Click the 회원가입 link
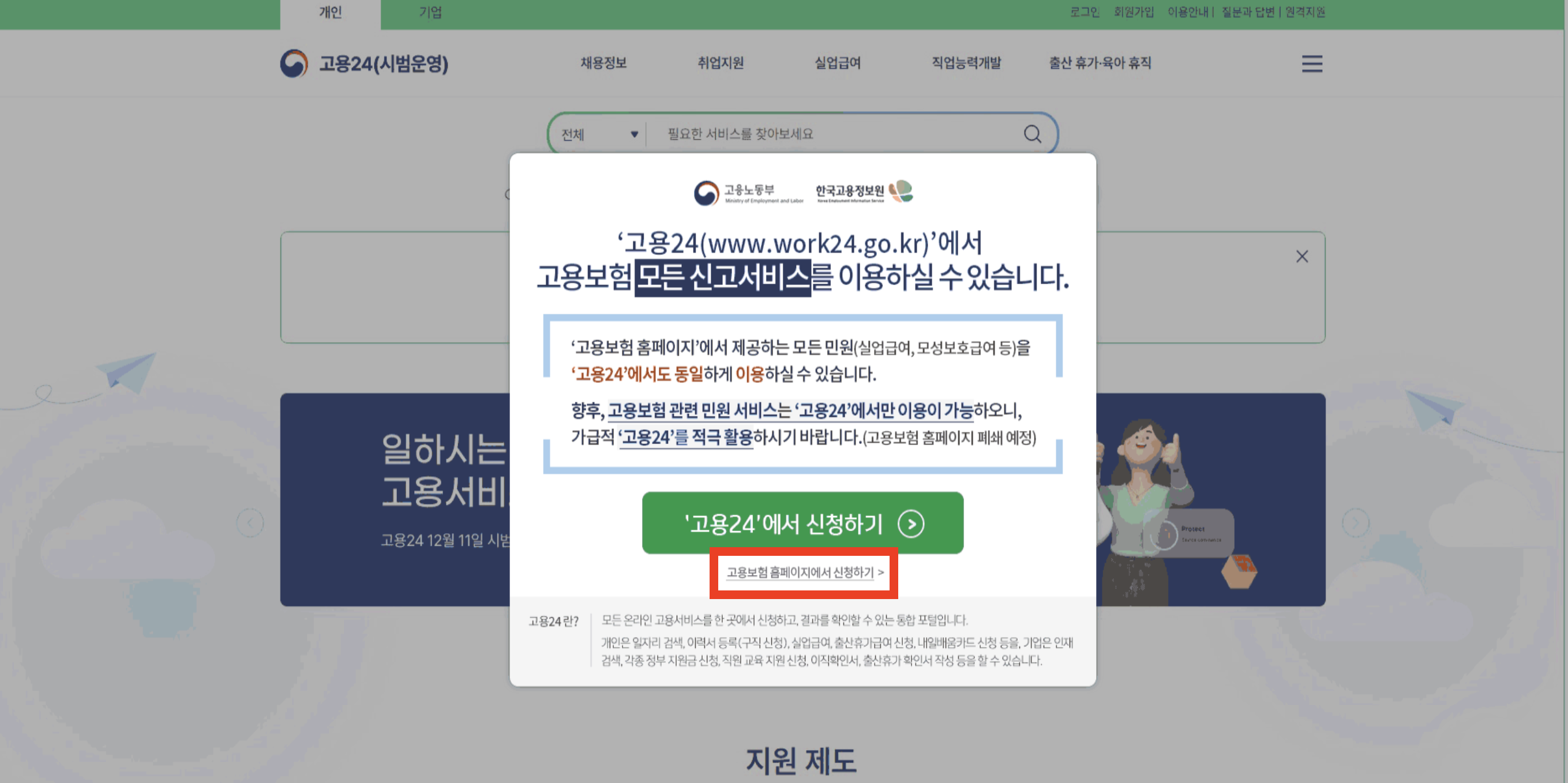Image resolution: width=1568 pixels, height=783 pixels. coord(1134,13)
